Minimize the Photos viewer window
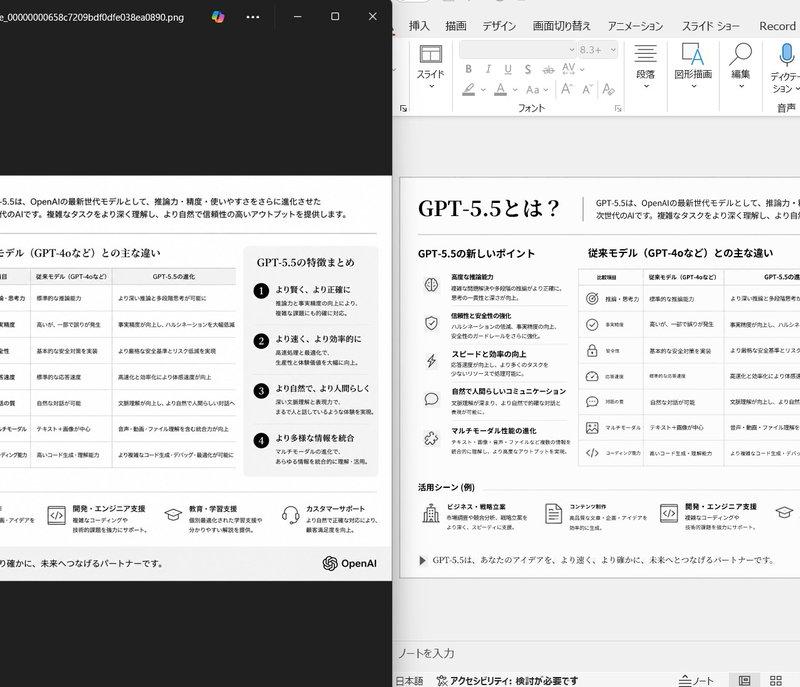 (297, 17)
